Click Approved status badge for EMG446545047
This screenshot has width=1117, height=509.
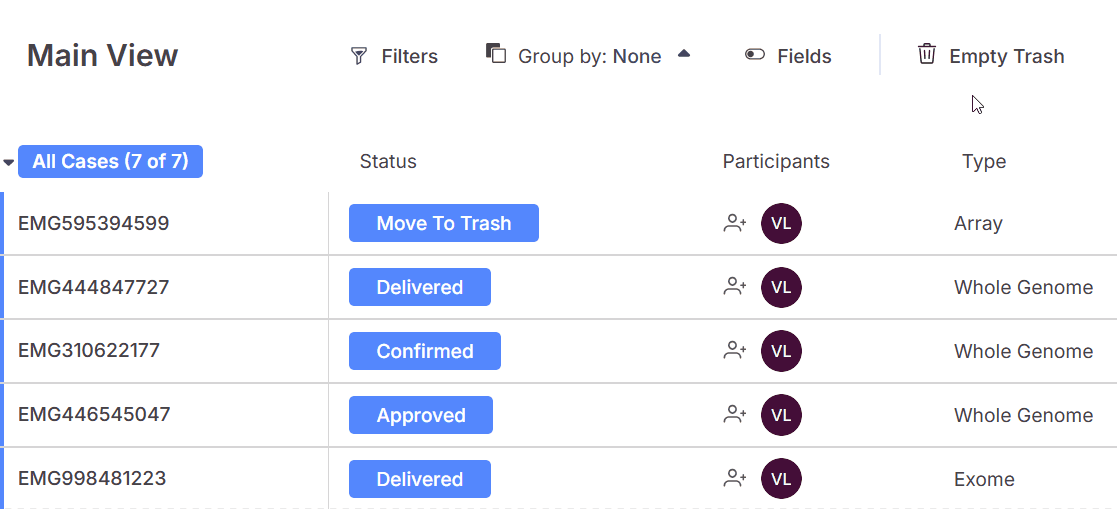[420, 415]
